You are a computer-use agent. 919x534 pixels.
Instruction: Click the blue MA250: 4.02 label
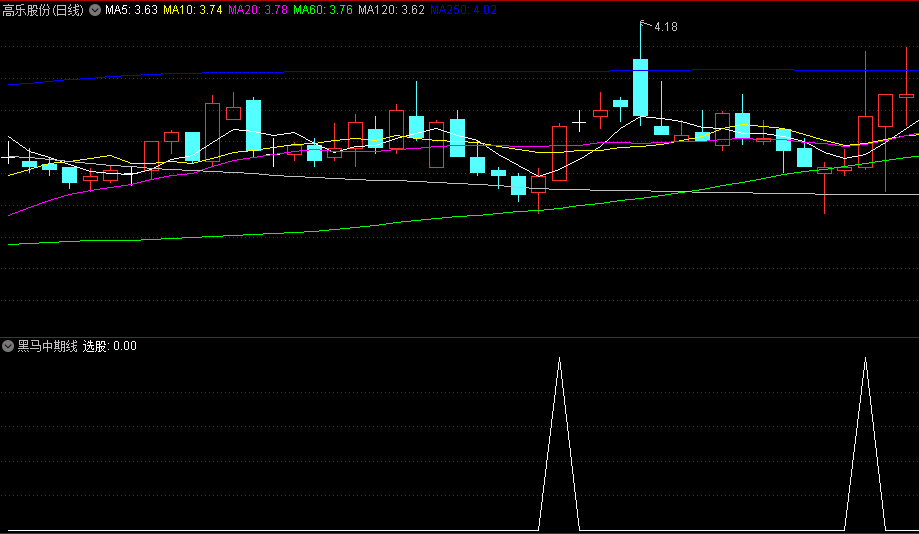pyautogui.click(x=463, y=10)
